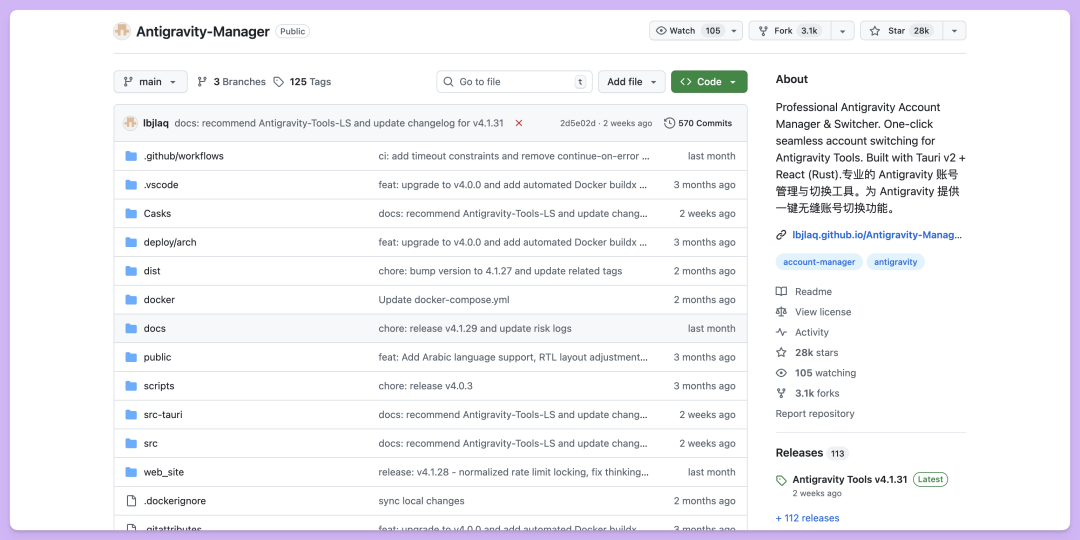Image resolution: width=1080 pixels, height=540 pixels.
Task: Click the failed status X icon
Action: coord(518,123)
